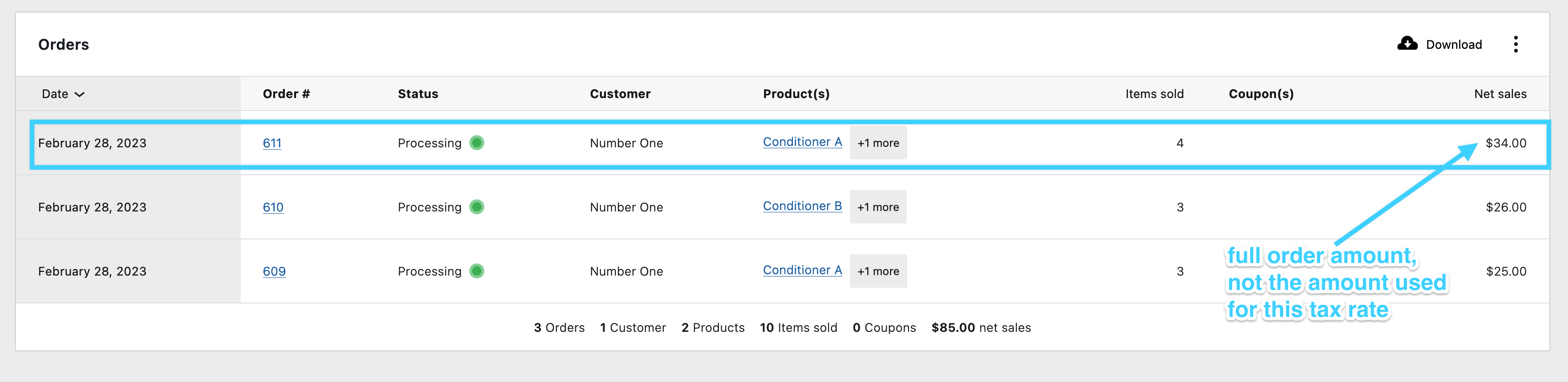Click the green status dot for order 611
The height and width of the screenshot is (382, 1568).
(x=477, y=142)
